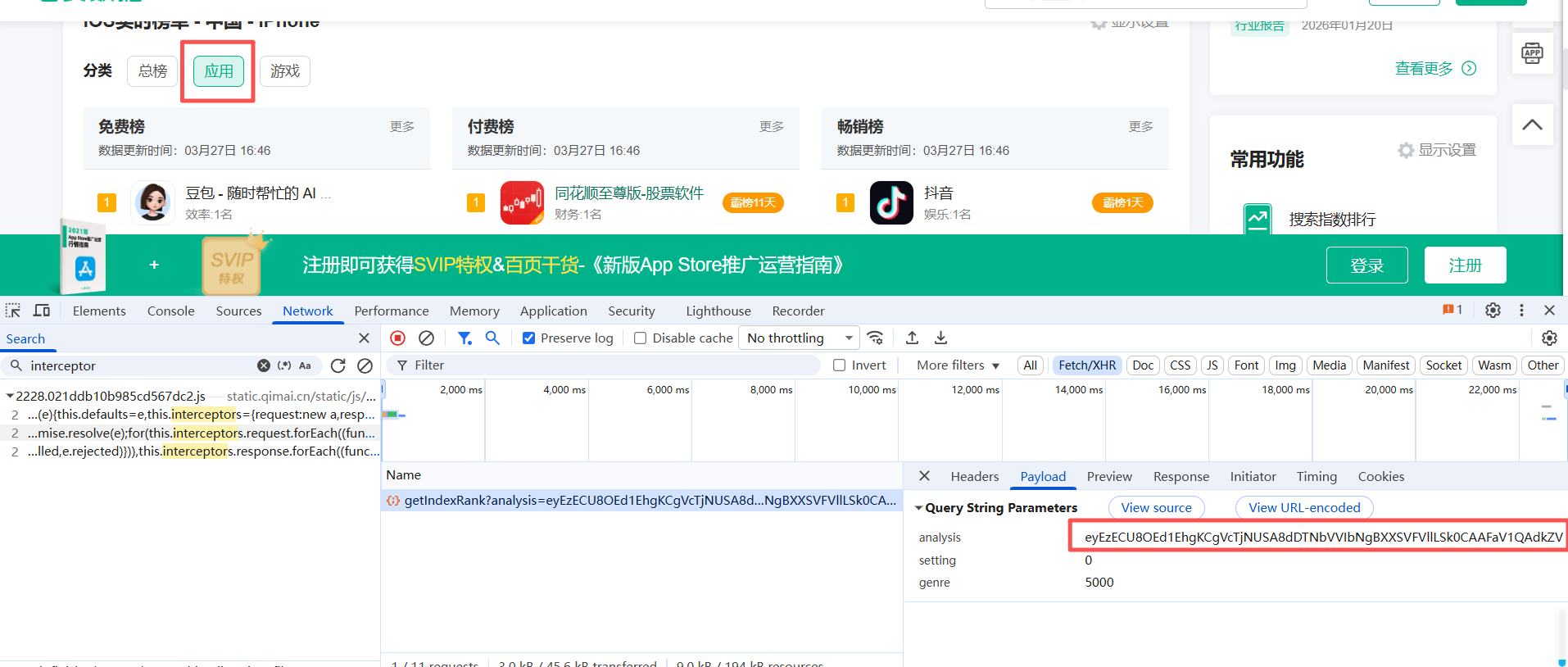Viewport: 1568px width, 667px height.
Task: Click the 同花顺 app icon
Action: pos(522,202)
